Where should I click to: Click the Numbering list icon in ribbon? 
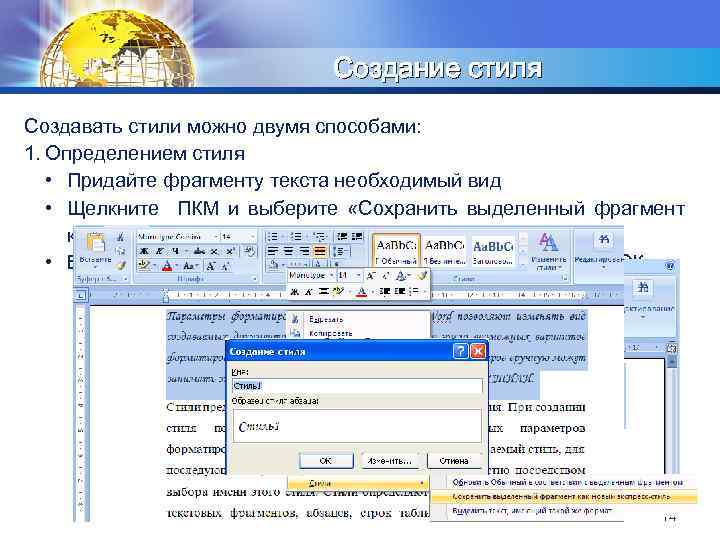[x=297, y=236]
